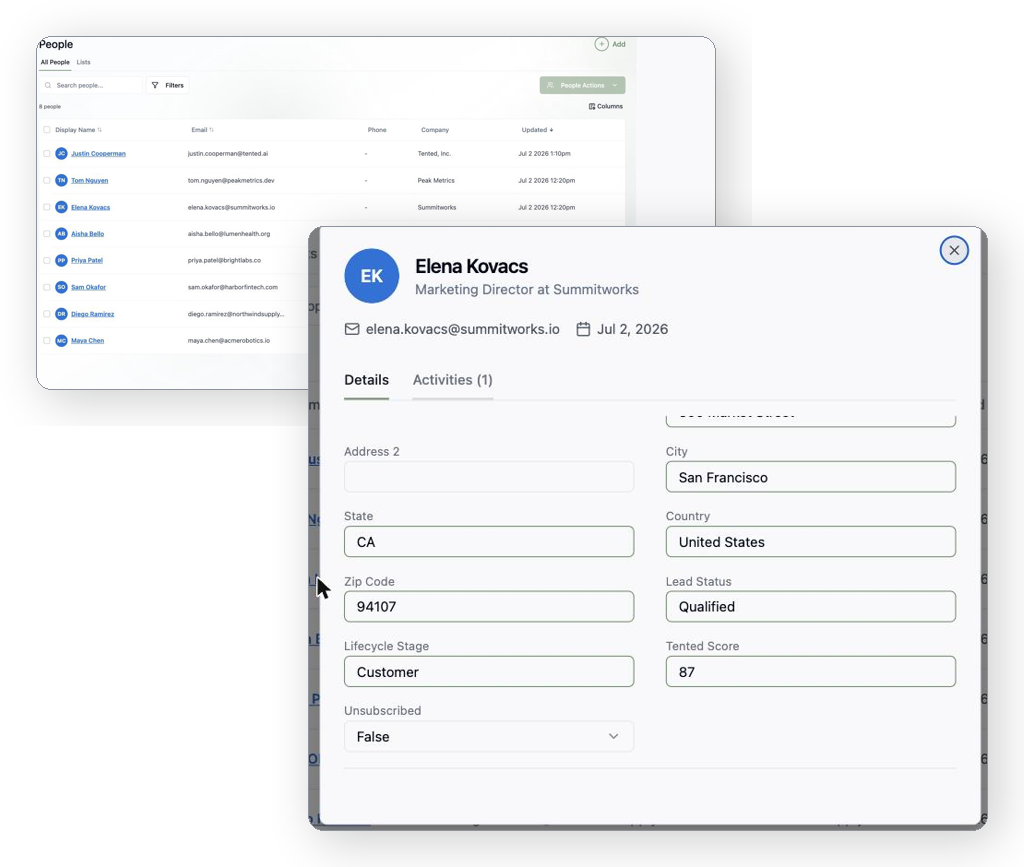This screenshot has height=867, width=1024.
Task: Select the Lists tab
Action: [x=83, y=62]
